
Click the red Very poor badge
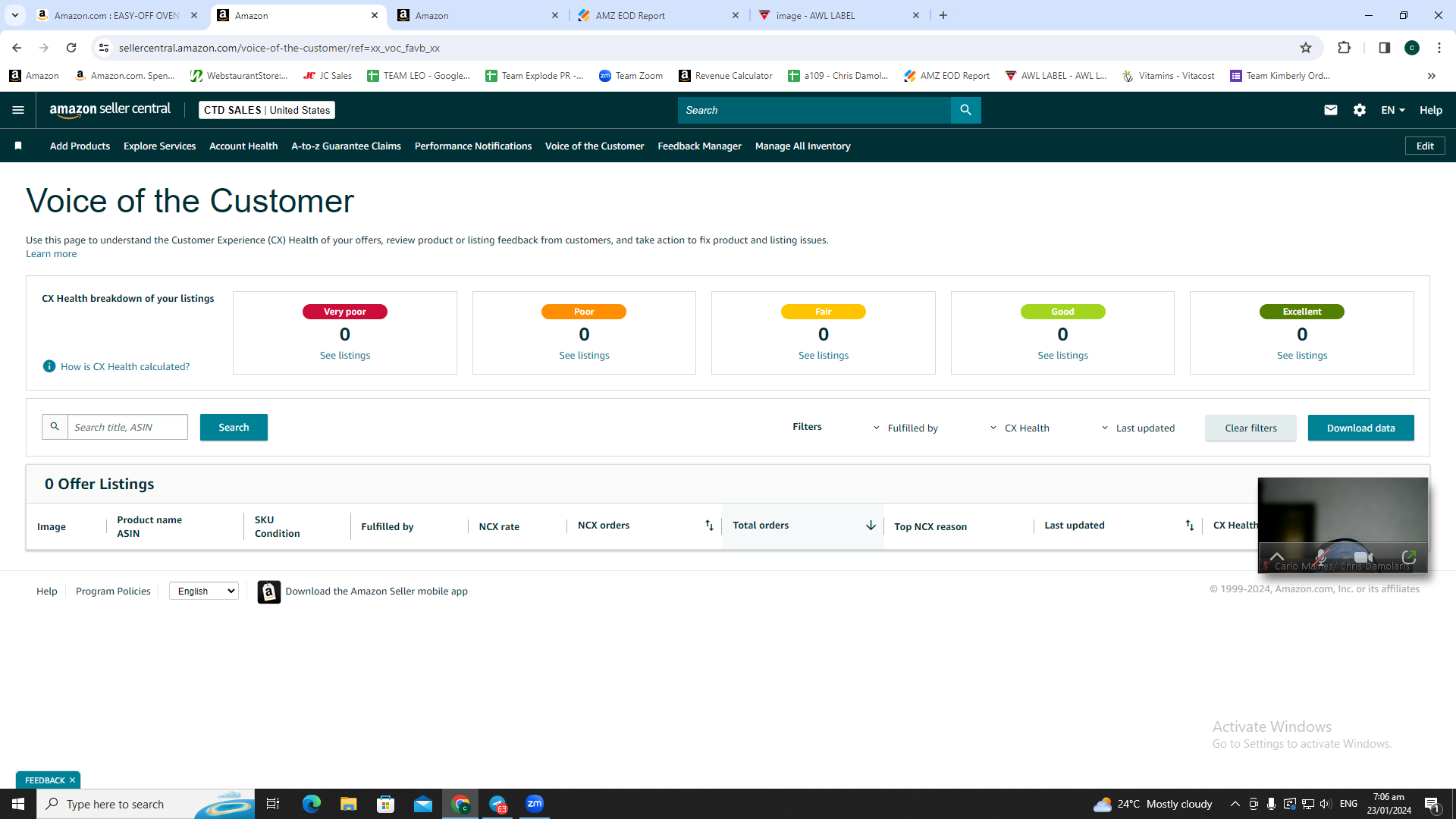(345, 312)
